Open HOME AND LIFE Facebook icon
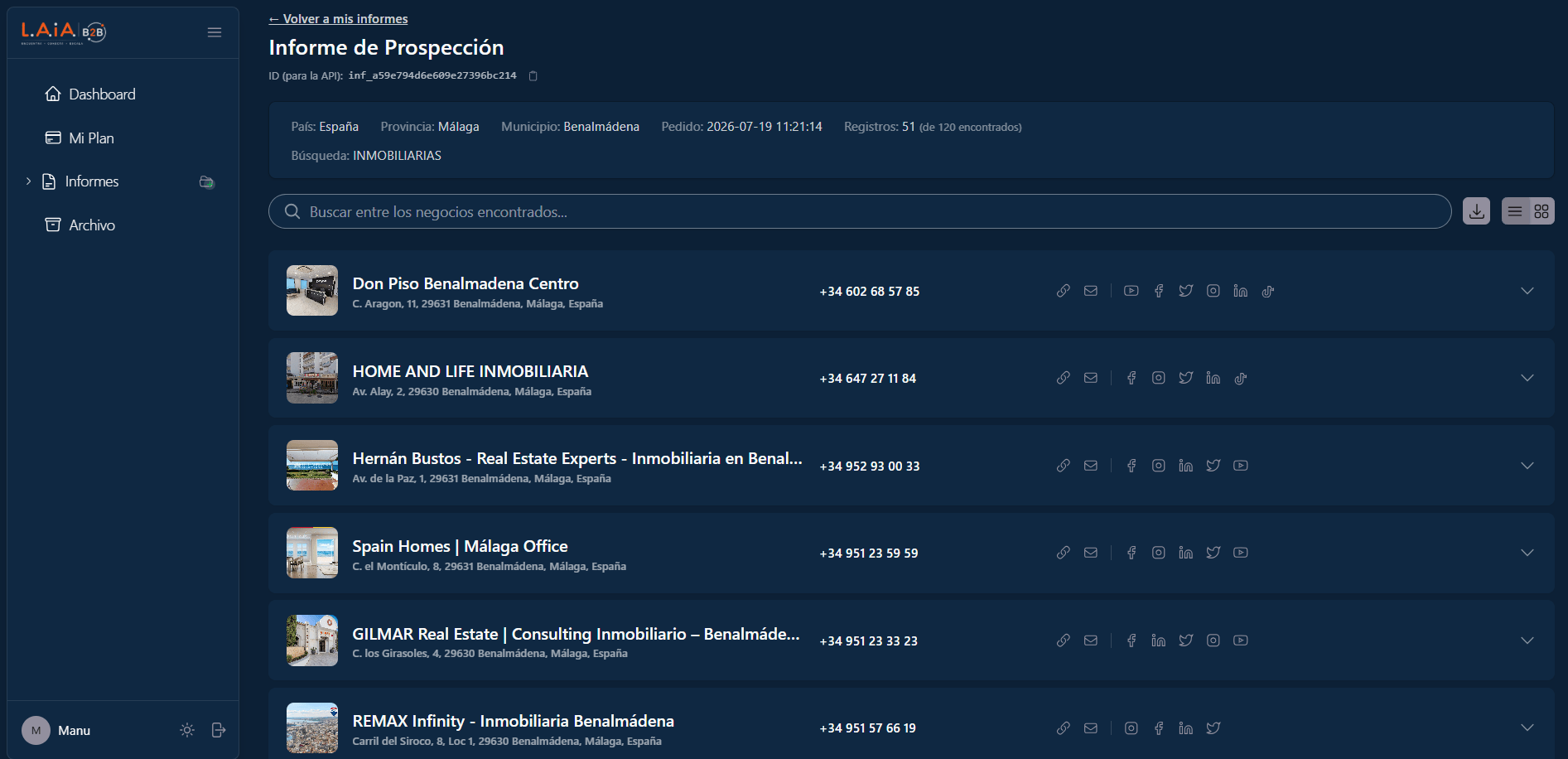 1131,378
